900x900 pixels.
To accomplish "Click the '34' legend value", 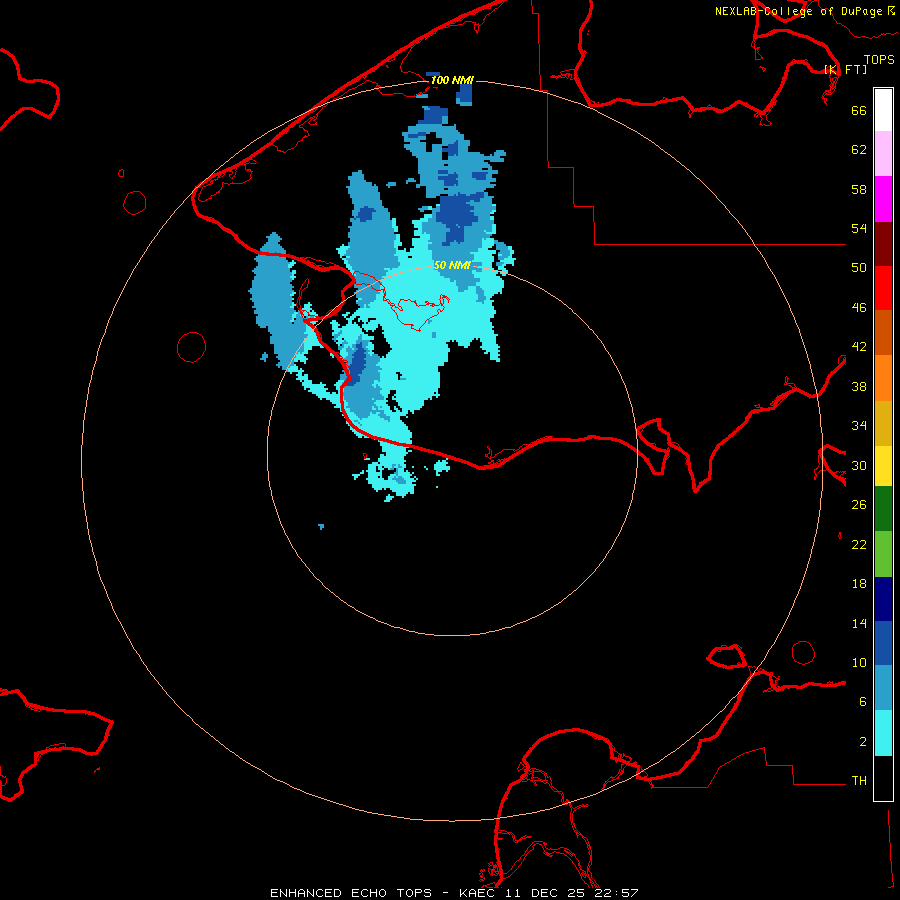I will pos(859,426).
